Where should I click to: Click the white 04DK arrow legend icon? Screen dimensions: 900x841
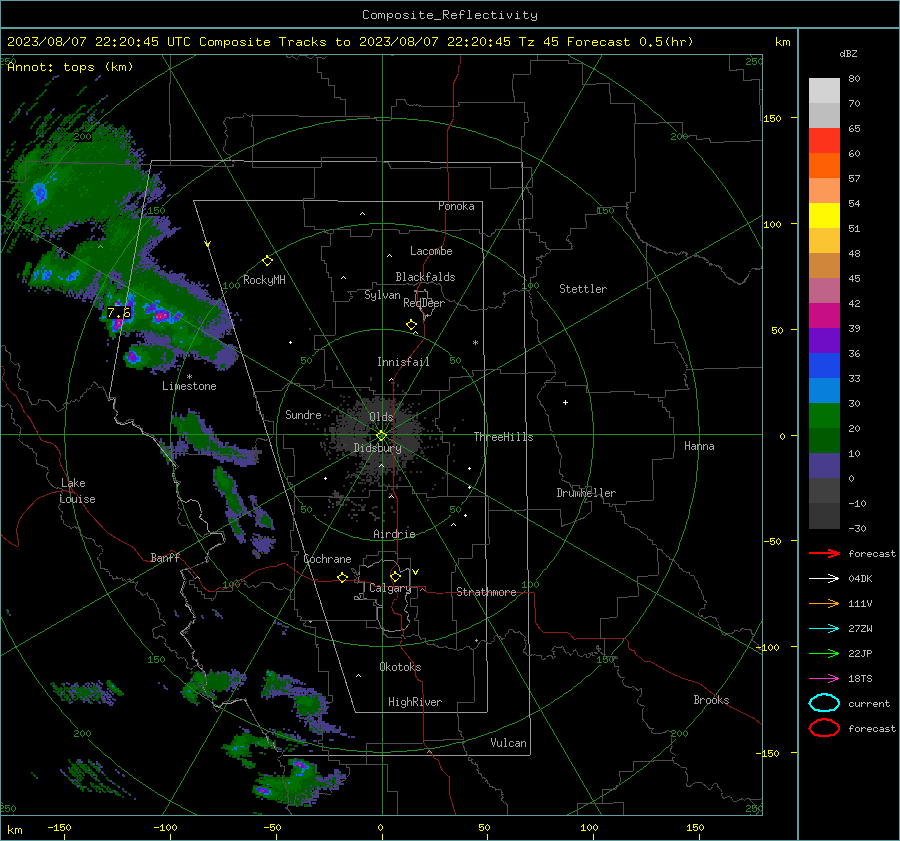coord(824,578)
